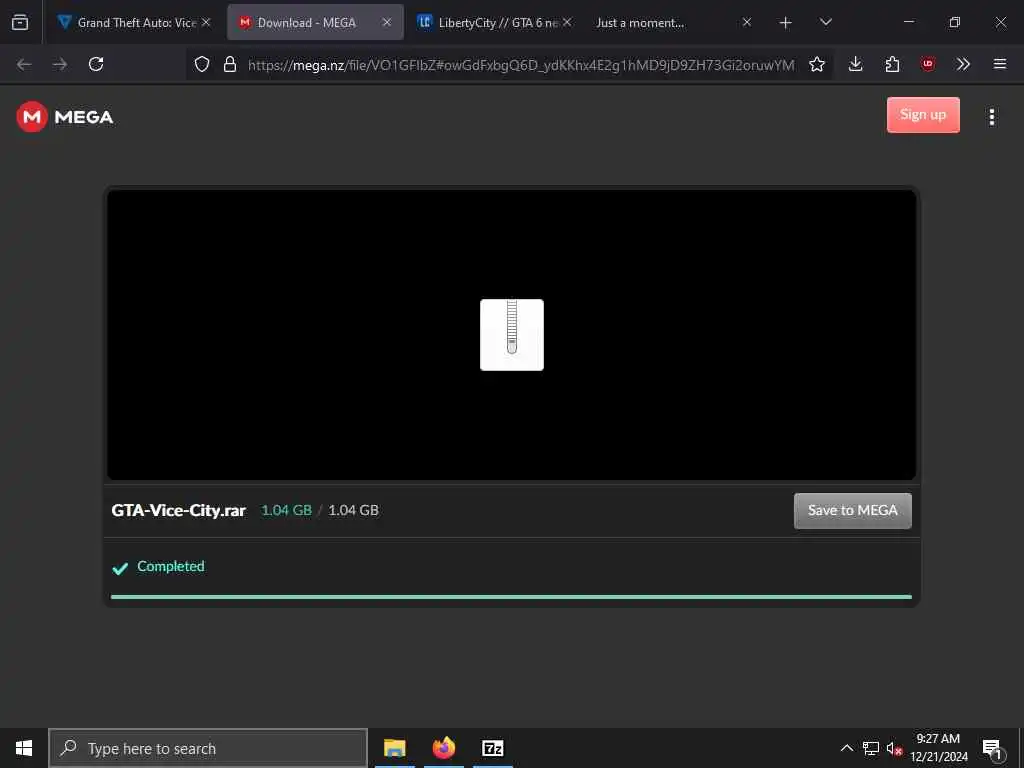Click the MEGA logo
This screenshot has width=1024, height=768.
(65, 117)
